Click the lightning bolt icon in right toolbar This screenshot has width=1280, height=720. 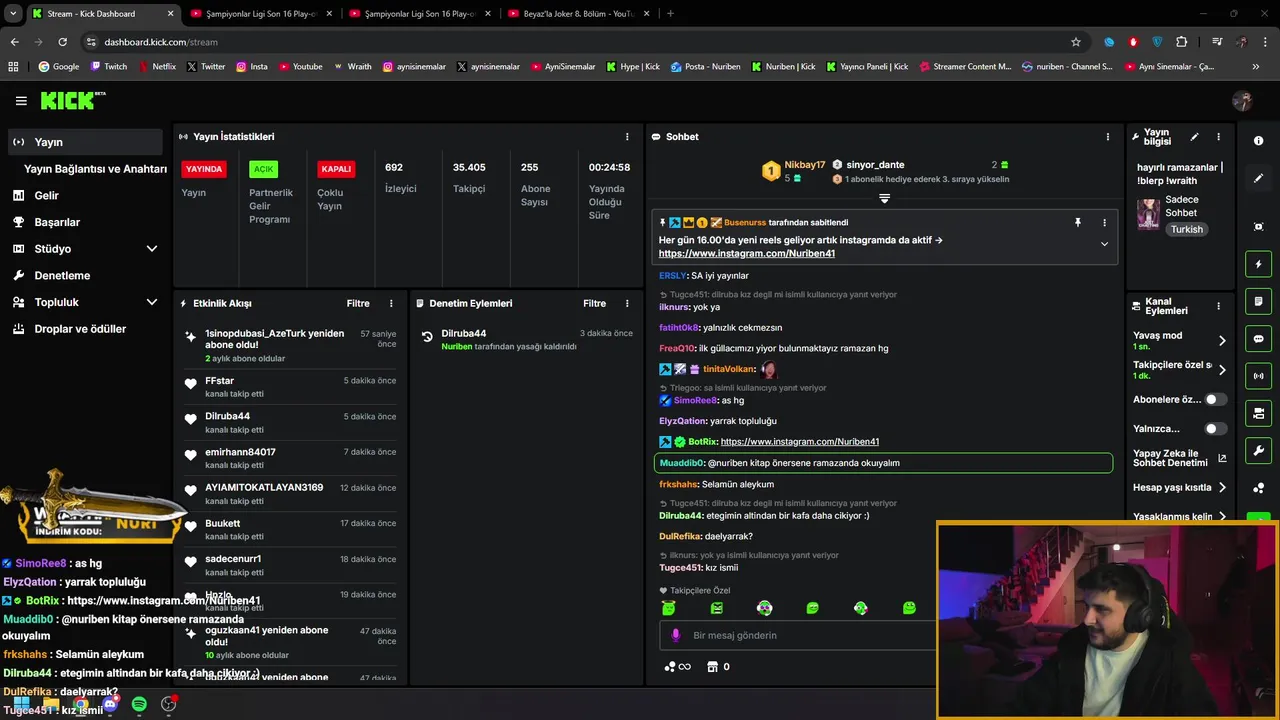tap(1259, 264)
